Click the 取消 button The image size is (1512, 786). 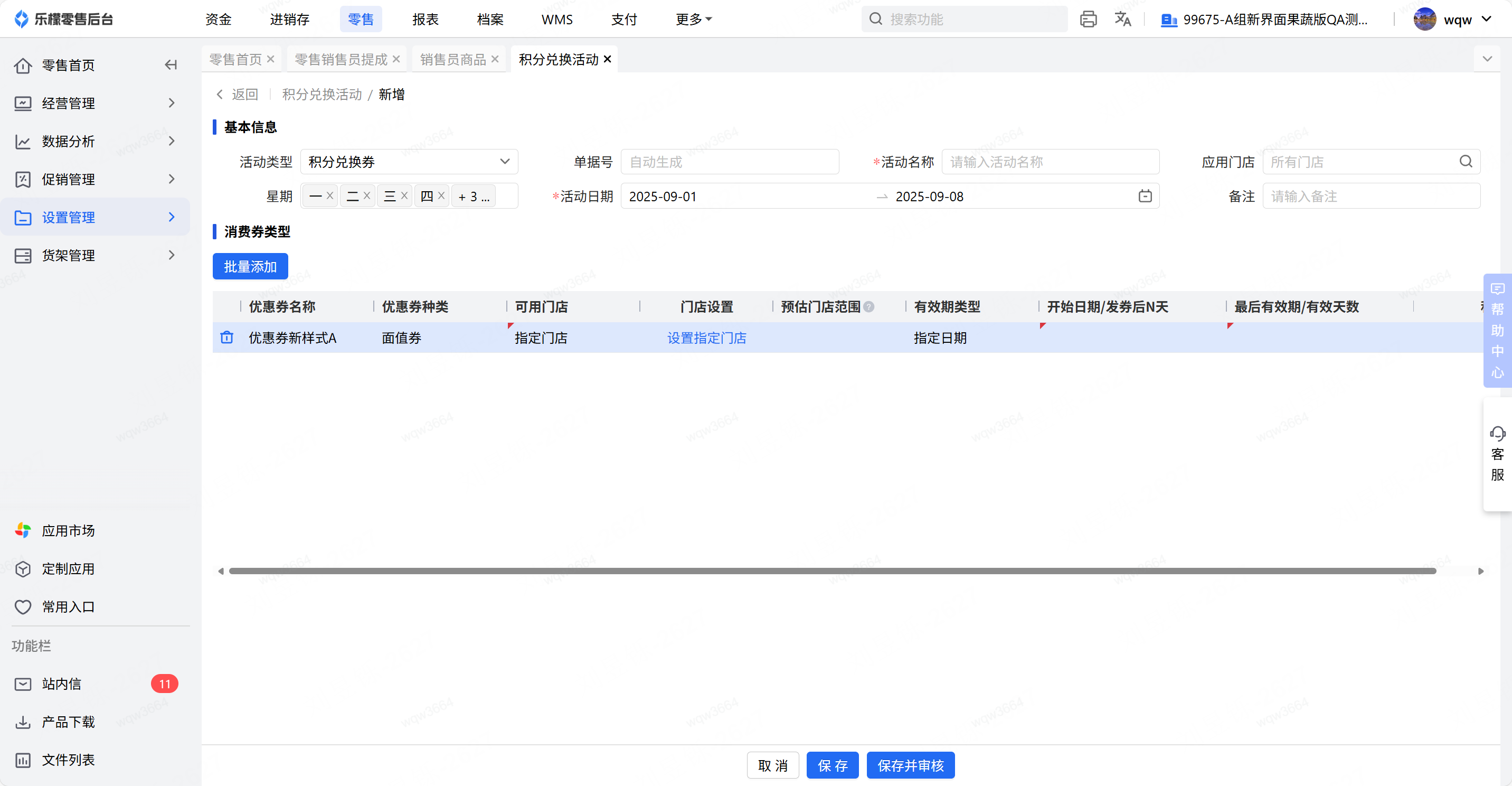(x=772, y=765)
